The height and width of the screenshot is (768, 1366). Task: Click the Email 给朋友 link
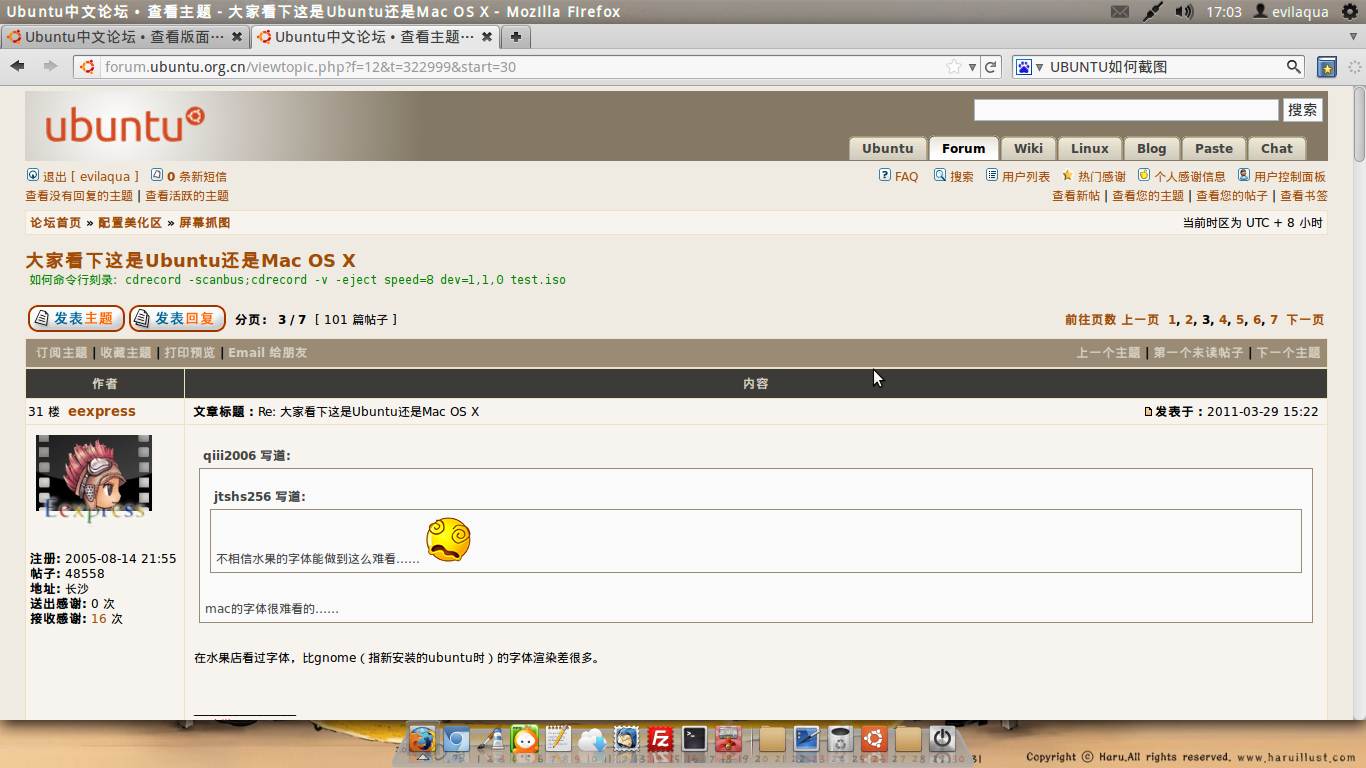268,353
